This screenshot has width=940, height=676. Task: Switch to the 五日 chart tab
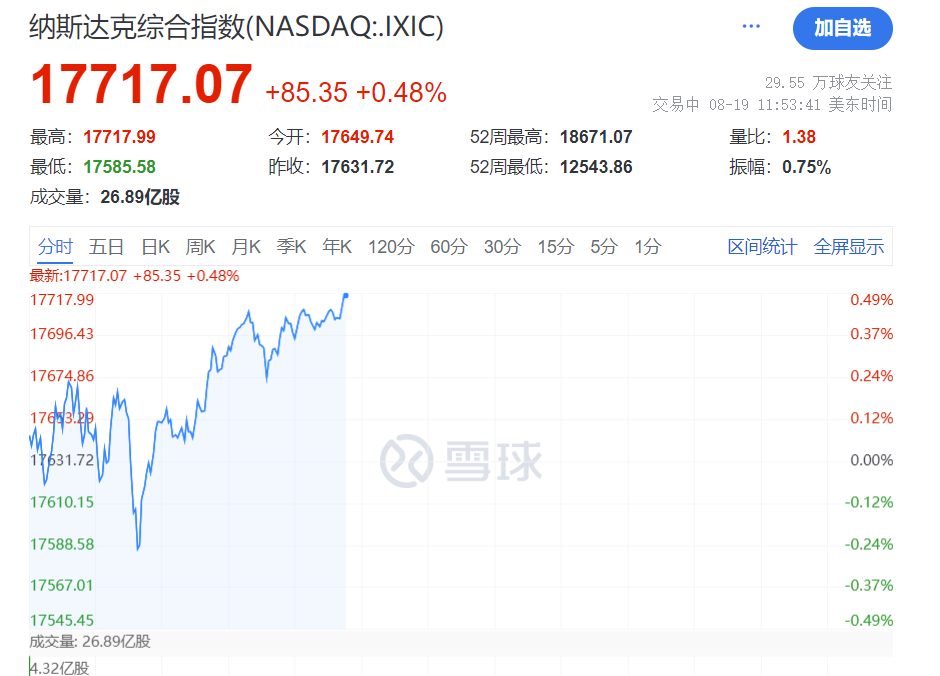[x=106, y=246]
